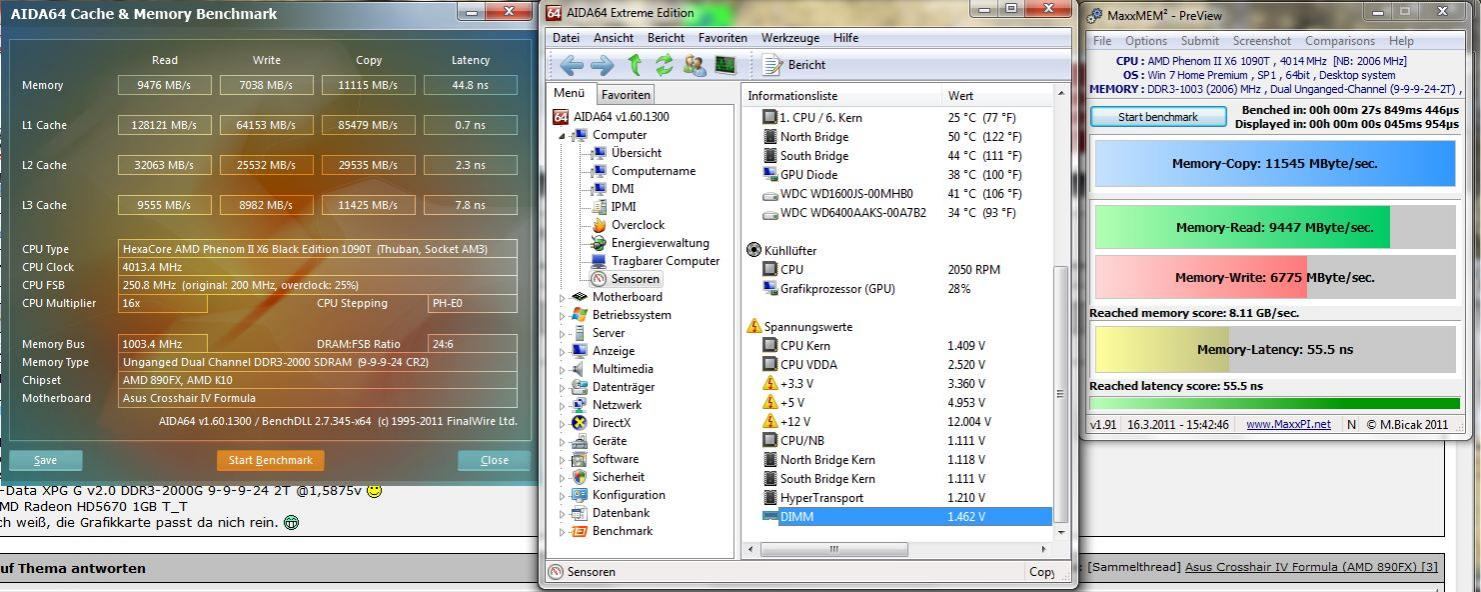Open Asus Crosshair IV Formula thread link
The height and width of the screenshot is (592, 1481).
1311,567
